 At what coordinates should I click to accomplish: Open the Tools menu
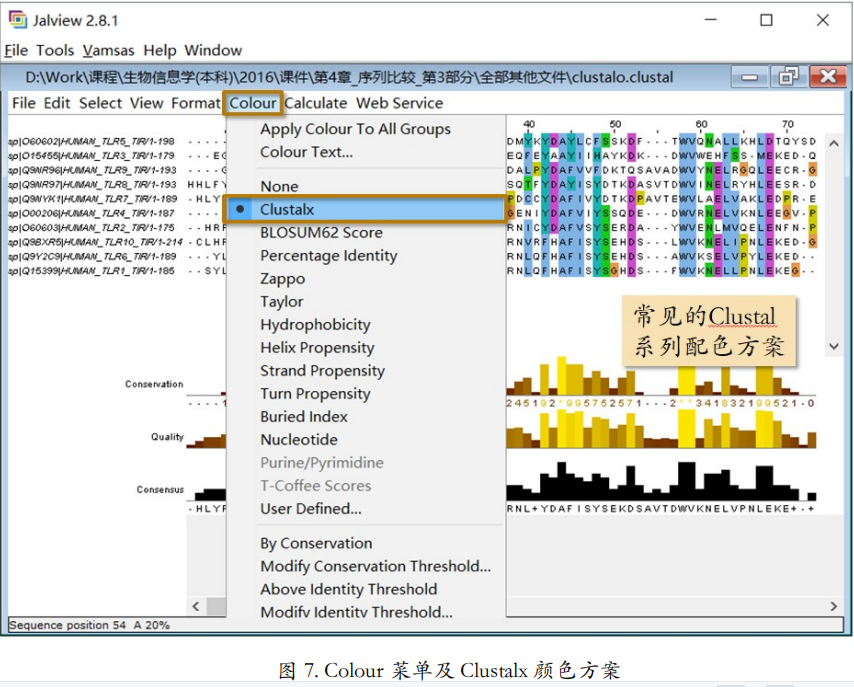pos(55,50)
